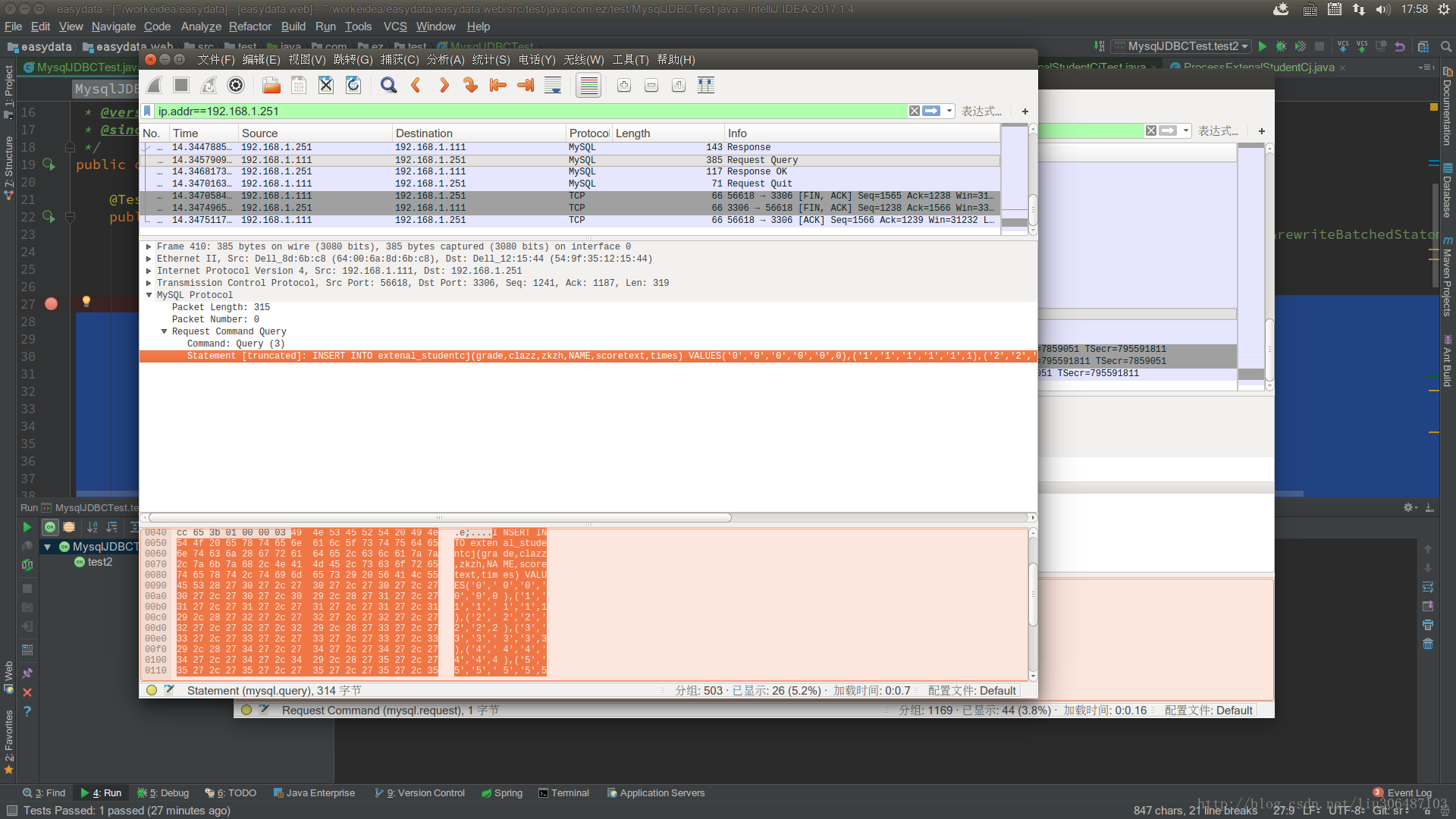Toggle auto-scroll to last packet during capture
1456x819 pixels.
[x=553, y=86]
